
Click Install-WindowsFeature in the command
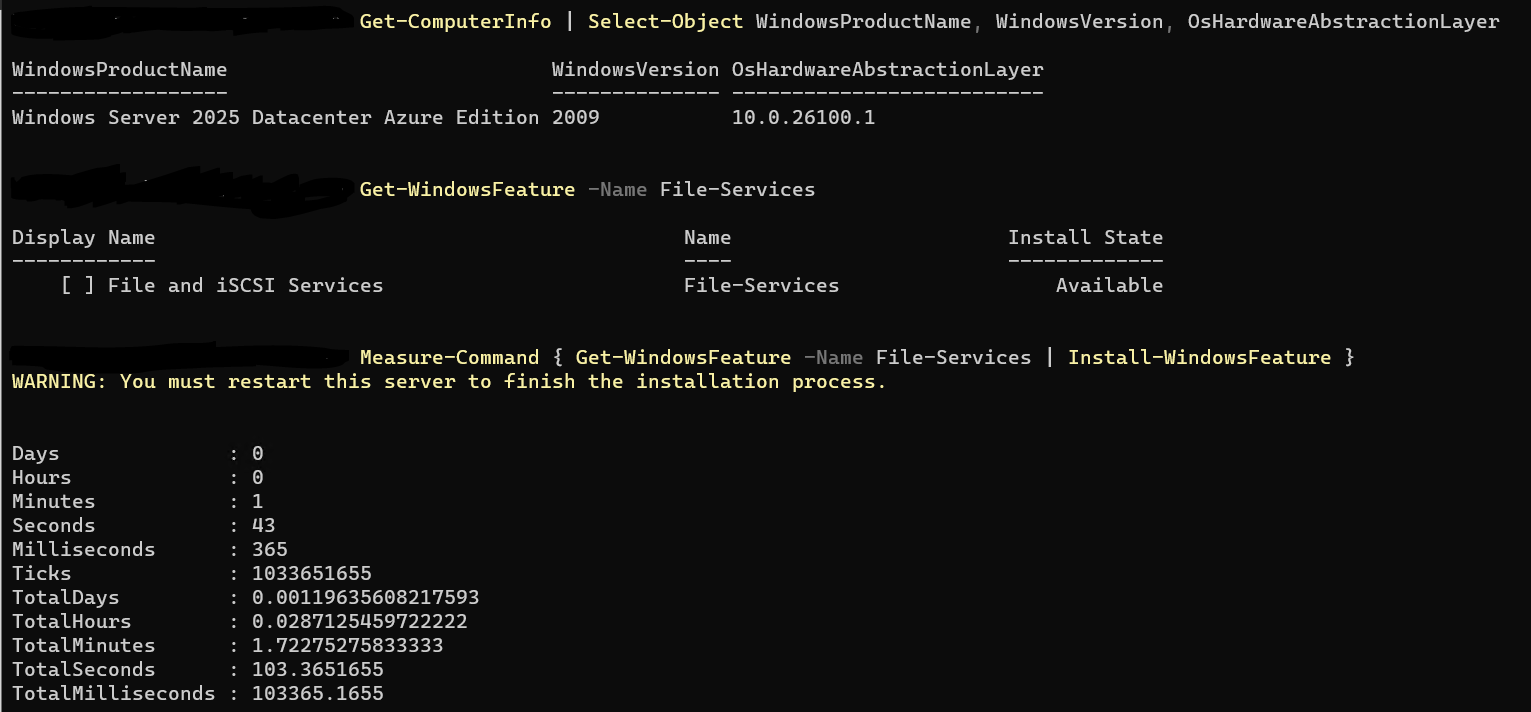pos(1199,357)
